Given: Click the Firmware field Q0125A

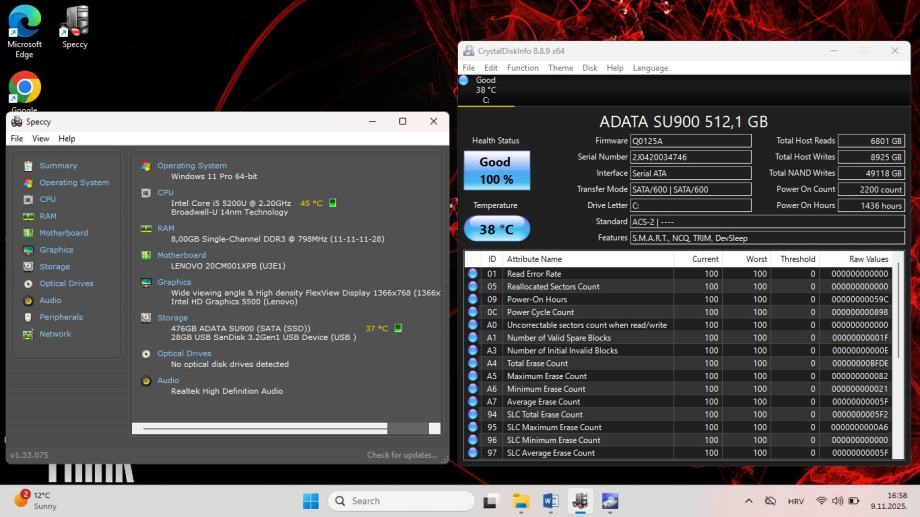Looking at the screenshot, I should click(691, 141).
